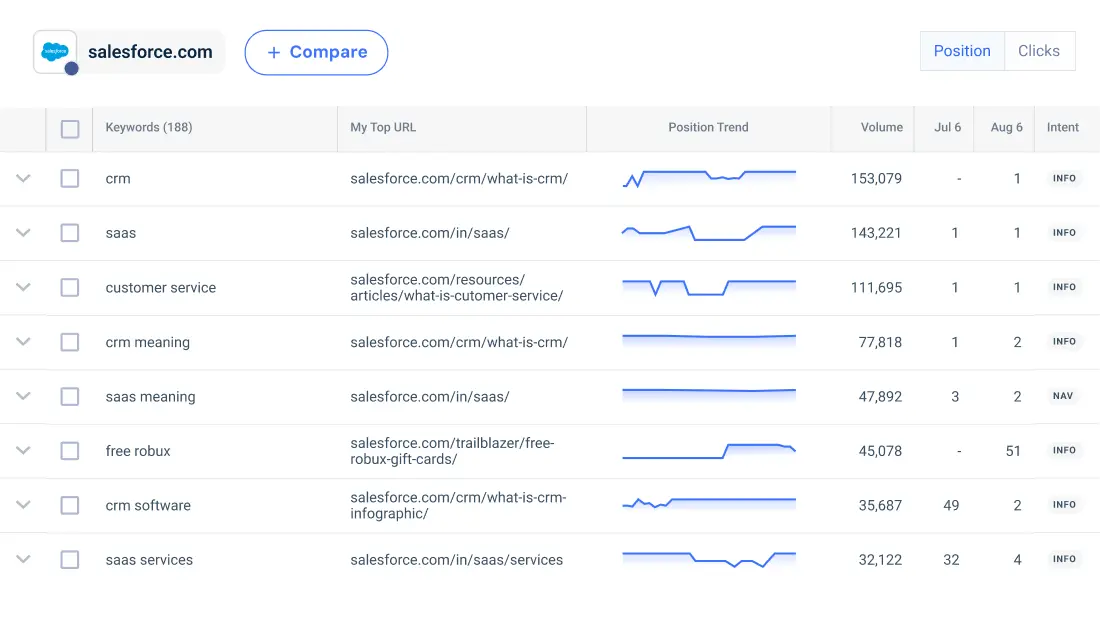
Task: Click the NAV intent badge for saas meaning
Action: (x=1063, y=396)
